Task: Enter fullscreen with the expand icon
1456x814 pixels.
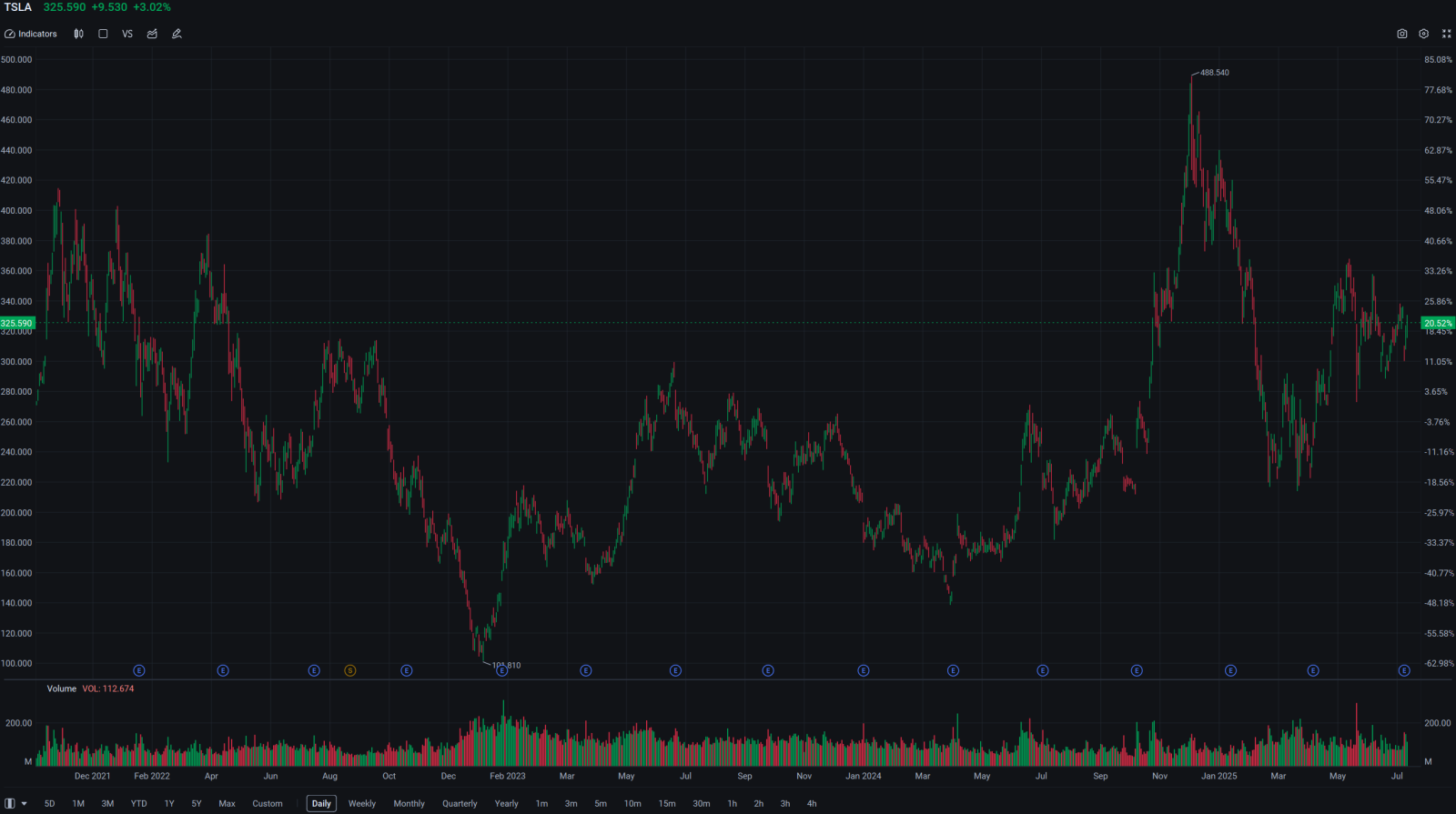Action: 1447,34
